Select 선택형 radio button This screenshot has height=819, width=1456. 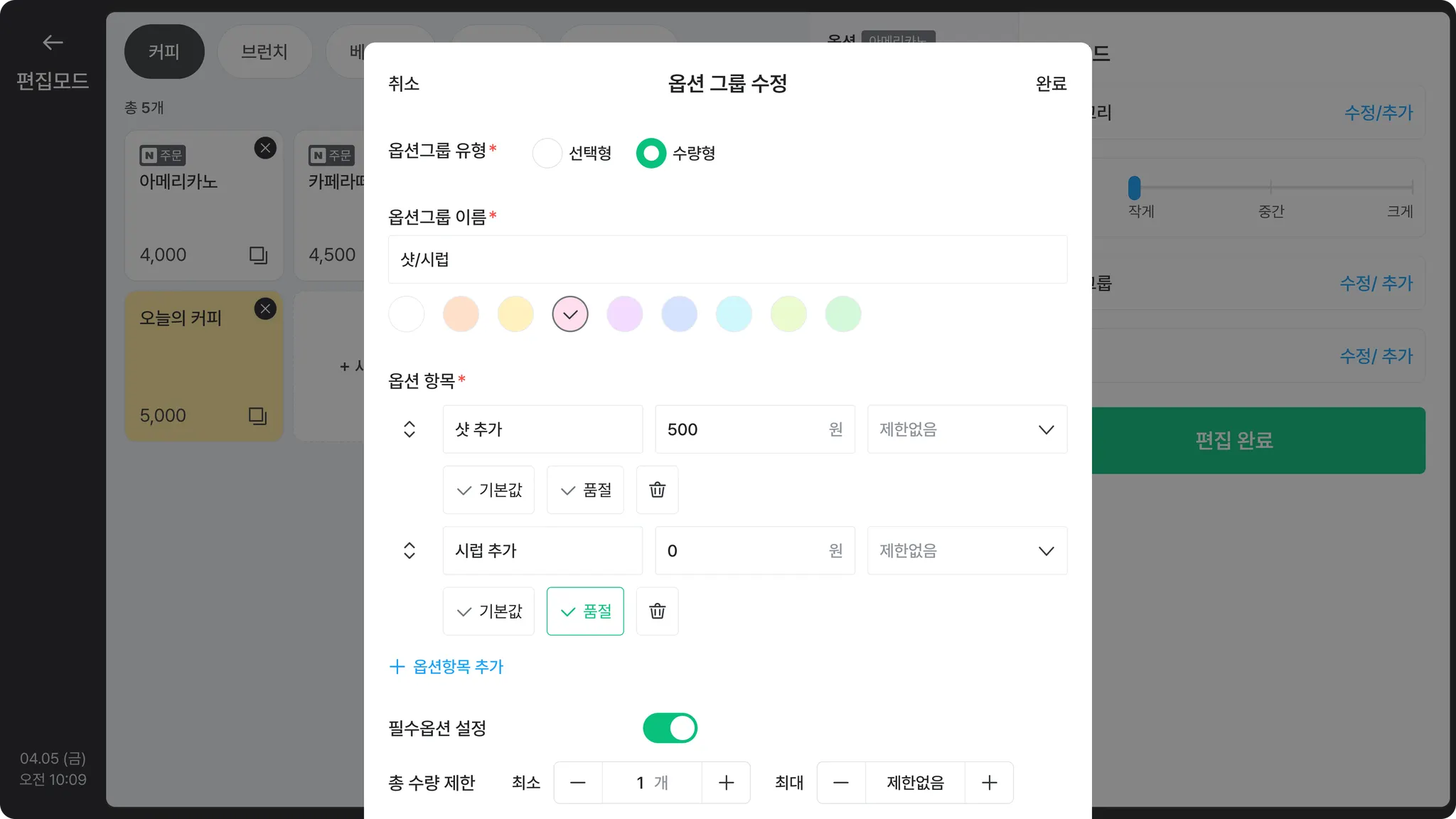(547, 153)
